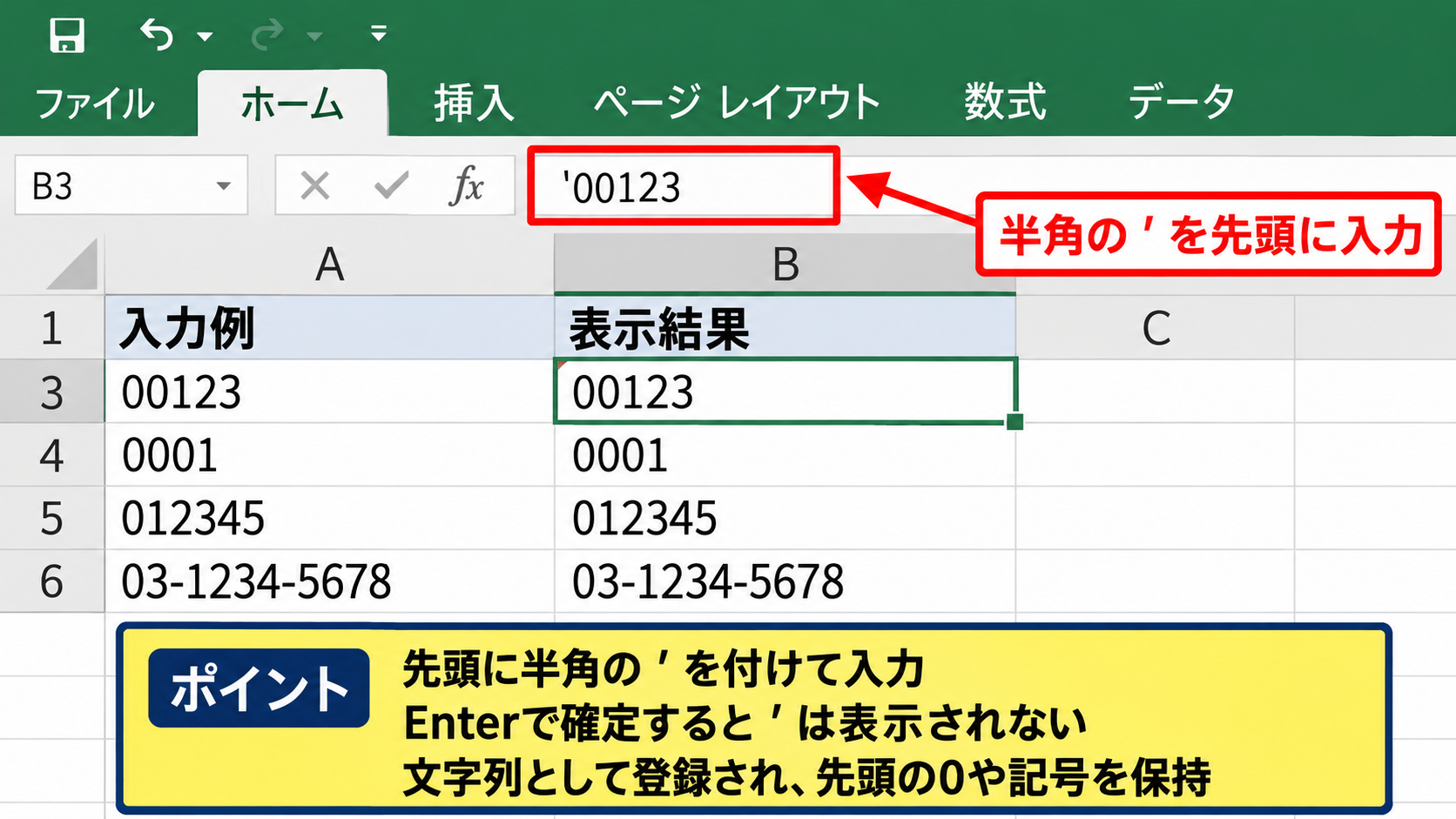Screen dimensions: 1456x819
Task: Click cell with 表示結果 heading
Action: click(x=785, y=328)
